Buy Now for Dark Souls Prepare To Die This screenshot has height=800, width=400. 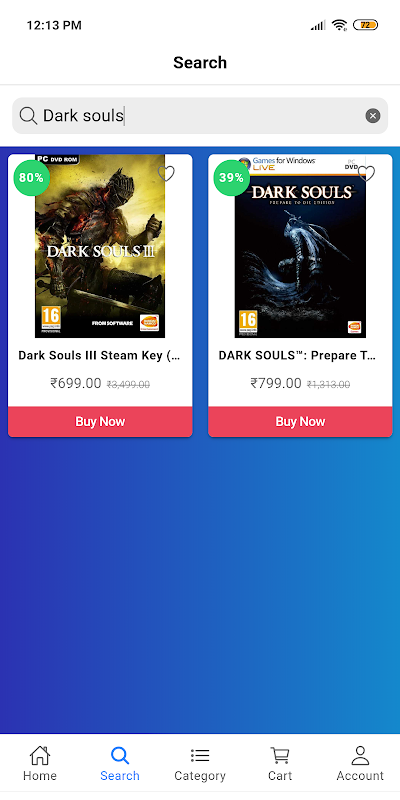(300, 421)
